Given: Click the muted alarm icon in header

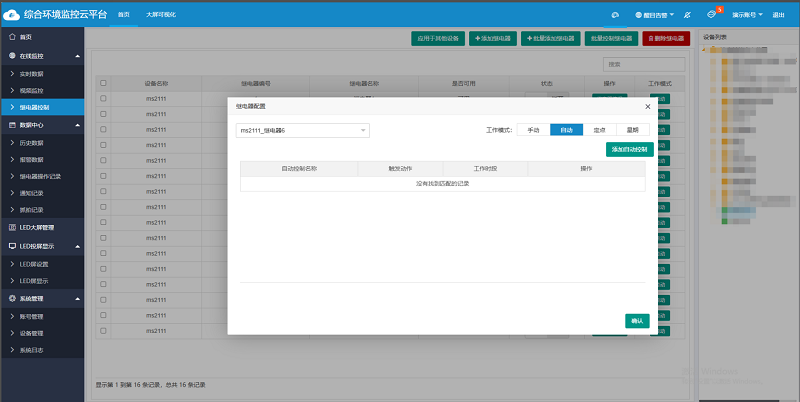Looking at the screenshot, I should point(685,16).
